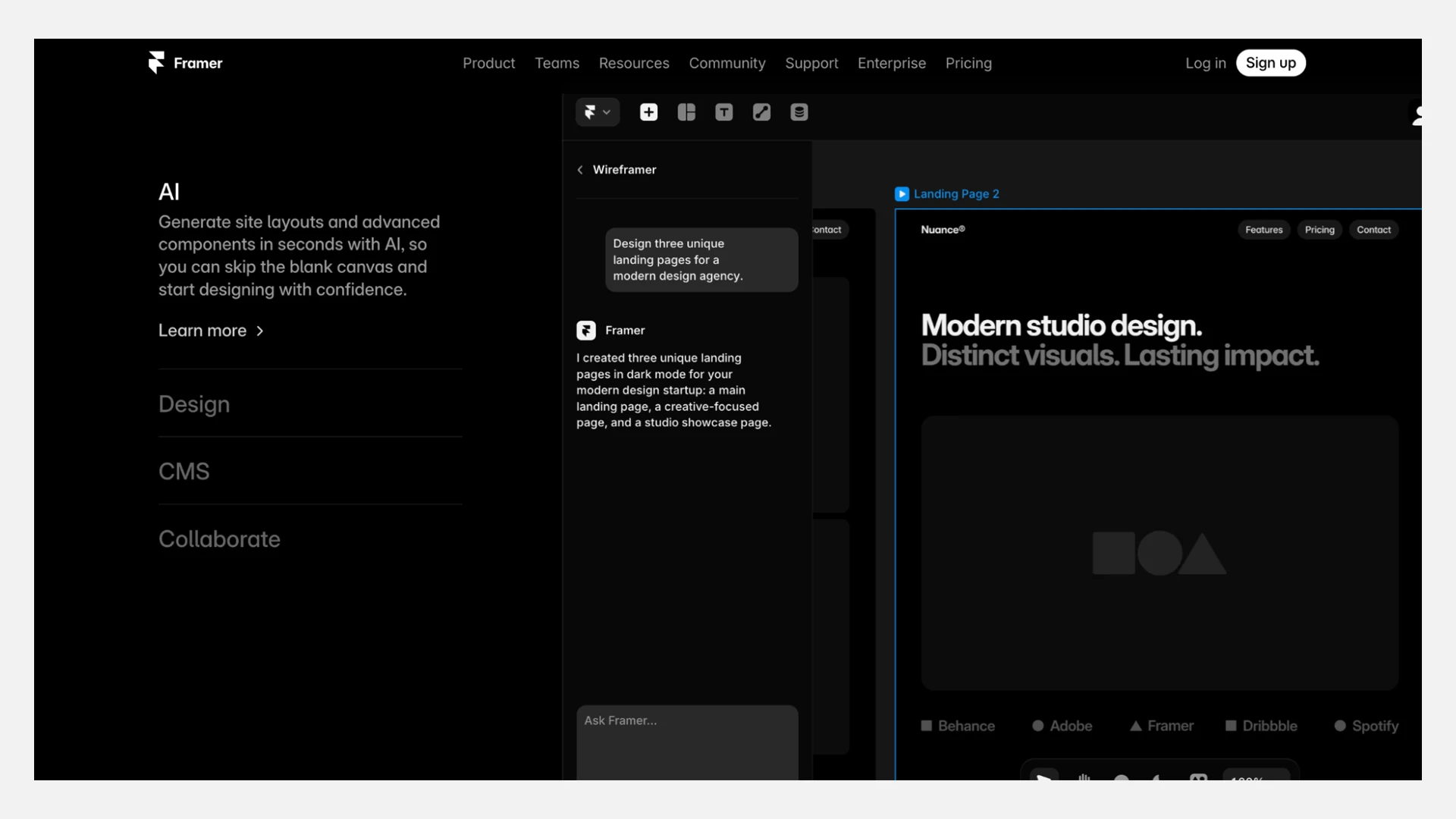
Task: Click the Framer avatar icon in chat
Action: pyautogui.click(x=586, y=331)
